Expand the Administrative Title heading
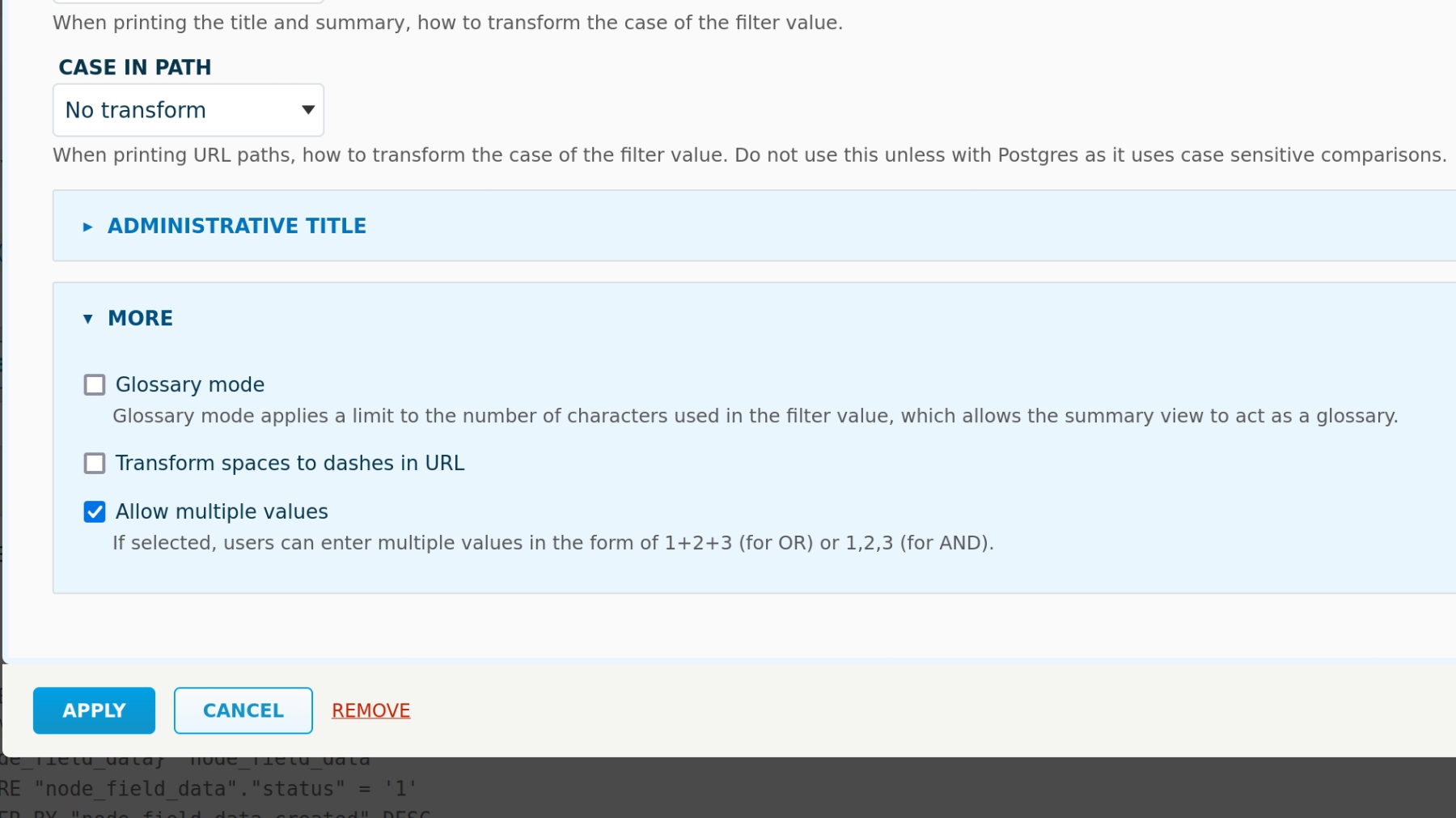 [x=236, y=226]
